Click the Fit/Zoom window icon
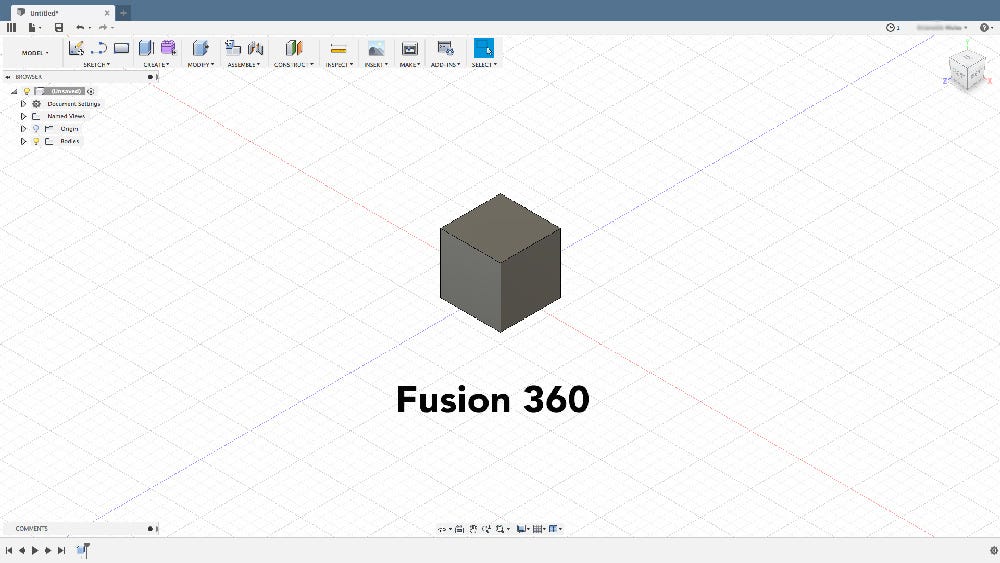Screen dimensions: 1000x563 click(501, 529)
